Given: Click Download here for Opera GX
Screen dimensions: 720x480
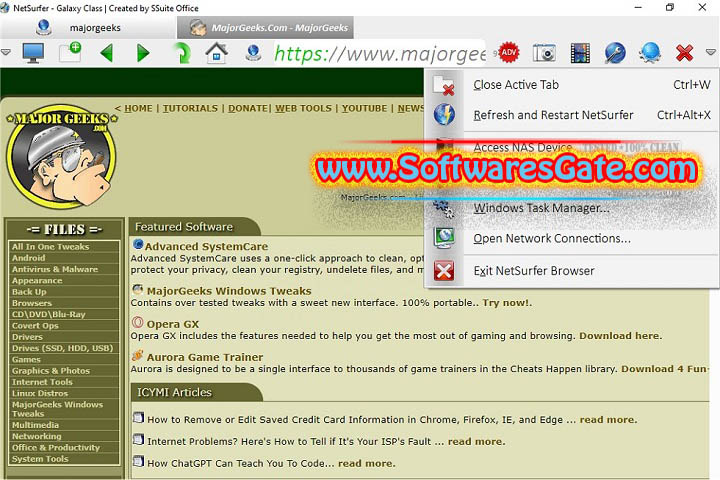Looking at the screenshot, I should [620, 336].
